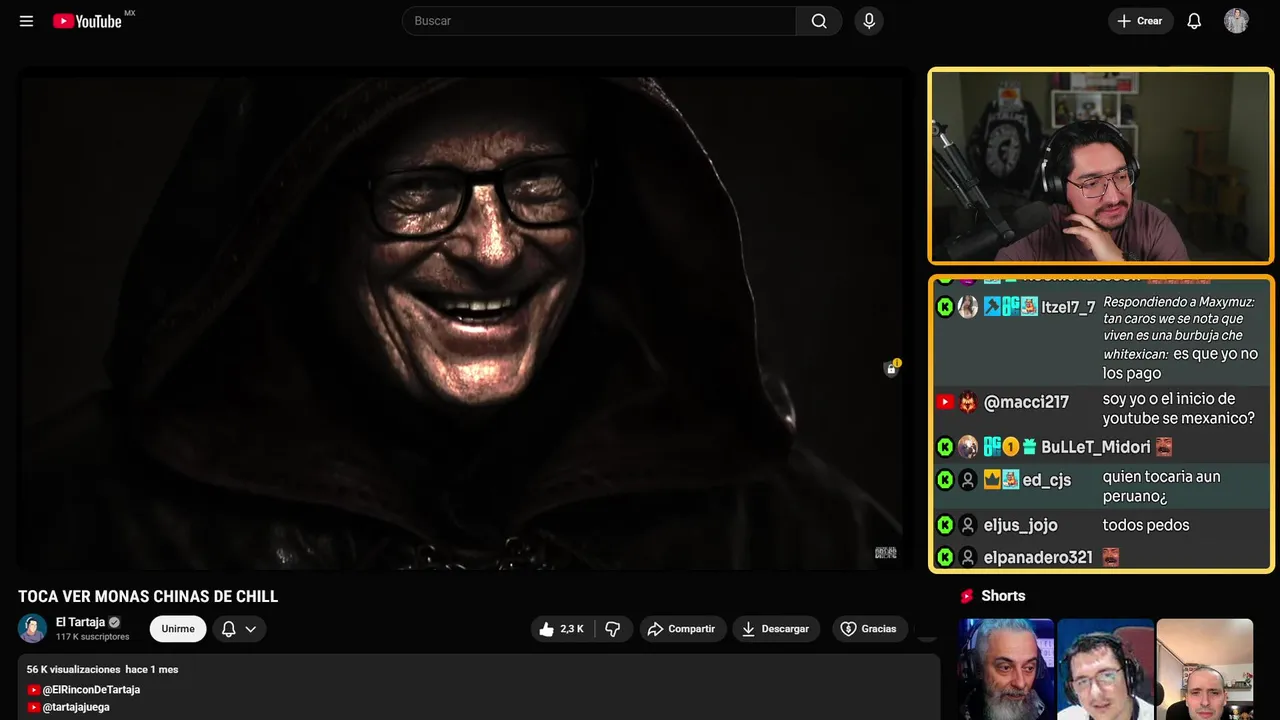The width and height of the screenshot is (1280, 720).
Task: Click Kick badge beside Itzel7_7
Action: point(945,307)
